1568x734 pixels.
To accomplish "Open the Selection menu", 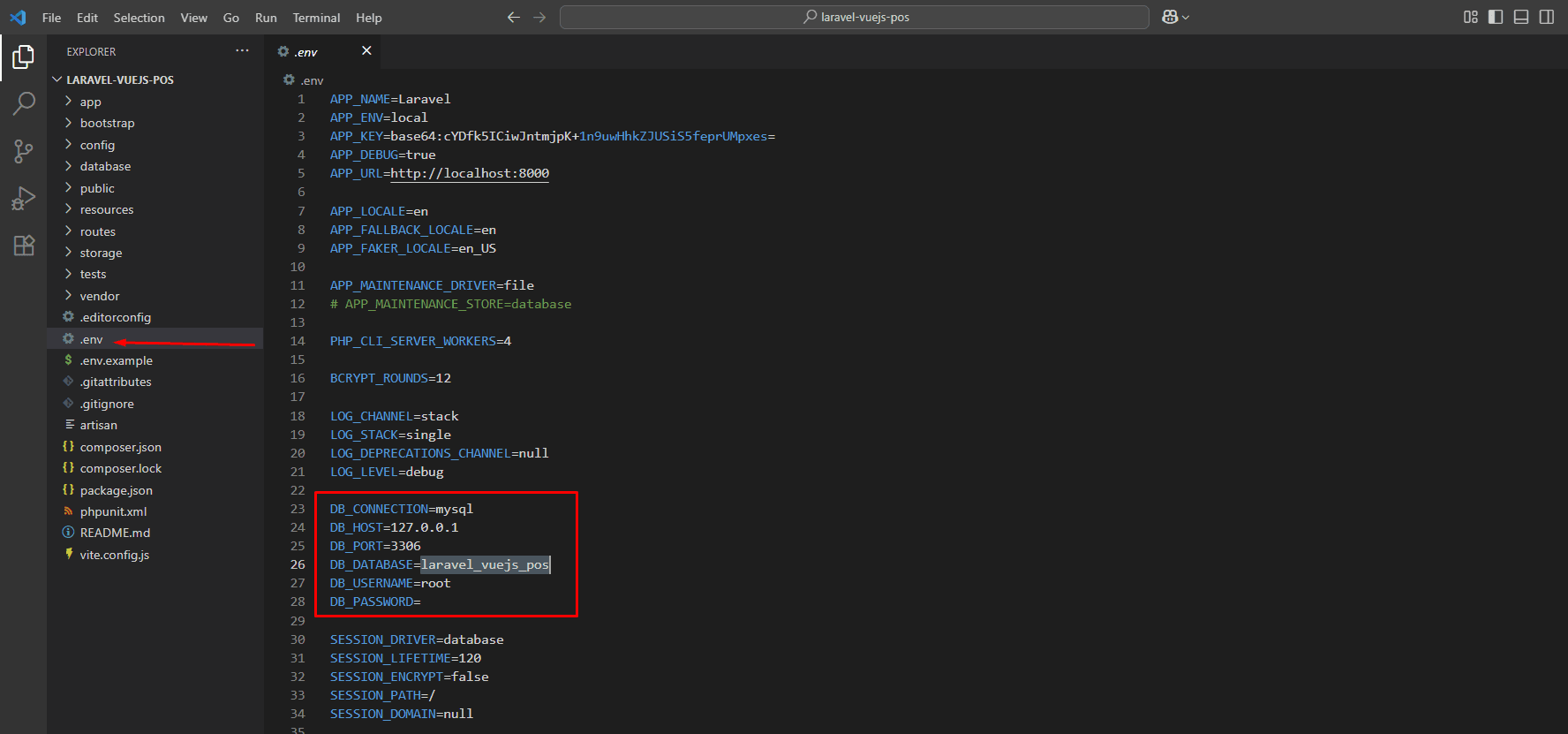I will coord(139,18).
